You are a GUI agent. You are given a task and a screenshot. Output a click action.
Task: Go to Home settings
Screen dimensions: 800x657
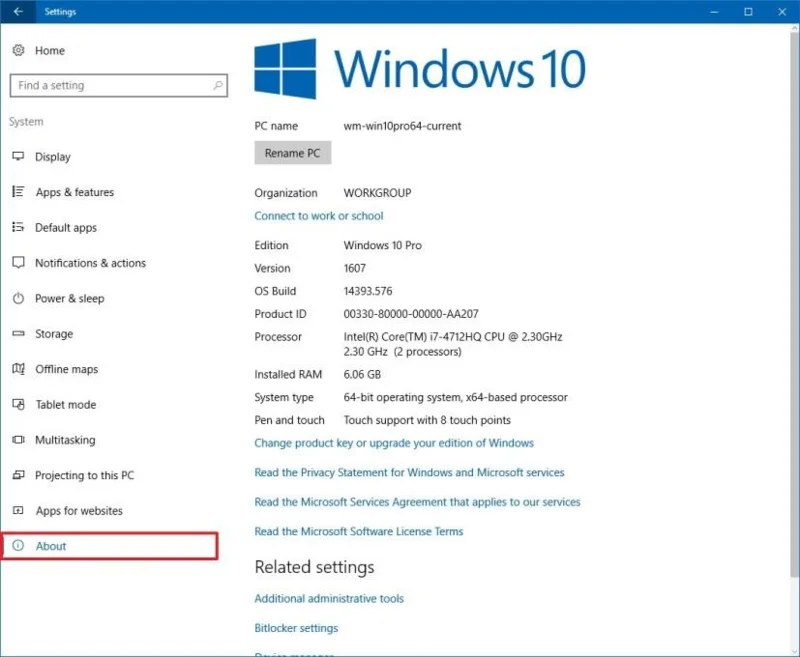pyautogui.click(x=49, y=50)
